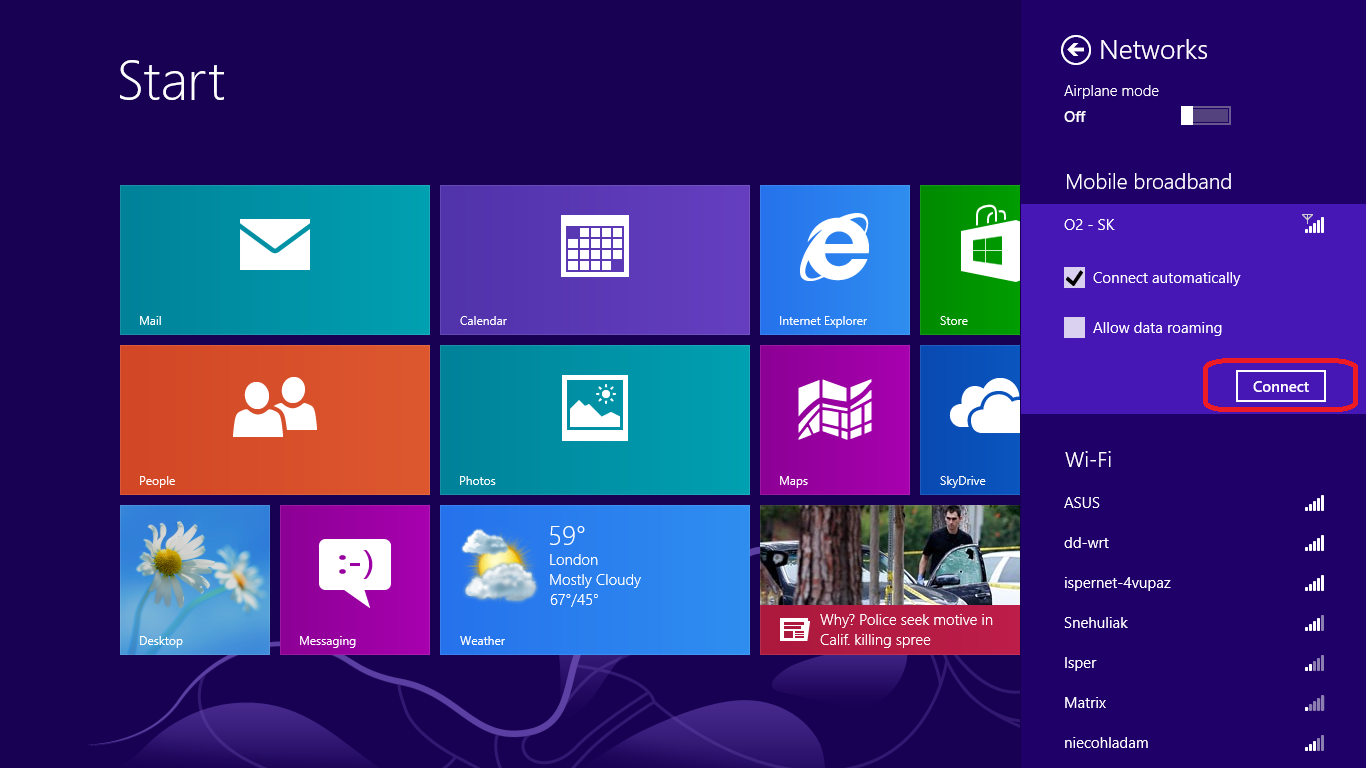The height and width of the screenshot is (768, 1366).
Task: Uncheck Connect automatically checkbox
Action: (x=1075, y=278)
